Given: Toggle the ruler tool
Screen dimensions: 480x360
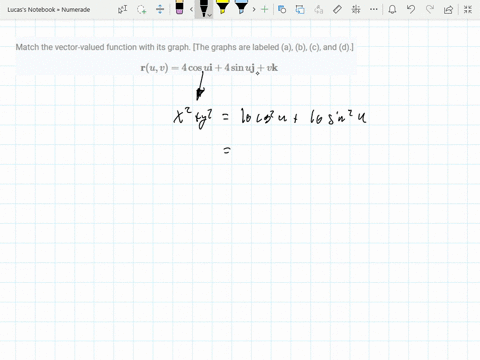Looking at the screenshot, I should click(337, 9).
